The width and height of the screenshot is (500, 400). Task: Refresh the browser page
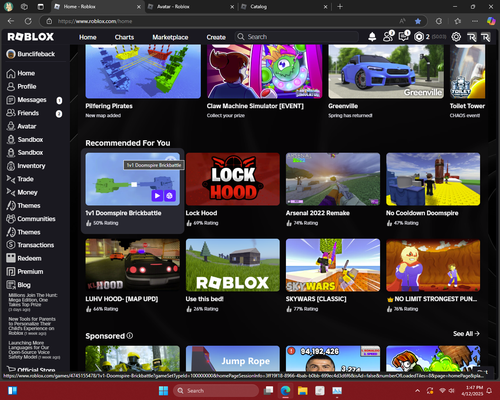[28, 21]
